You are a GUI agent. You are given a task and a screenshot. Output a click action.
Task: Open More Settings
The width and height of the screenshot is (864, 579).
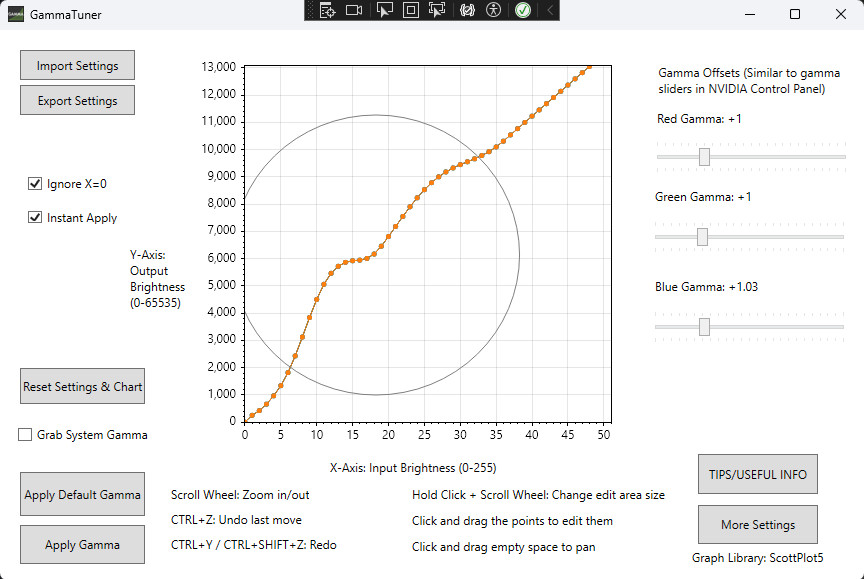pos(758,525)
